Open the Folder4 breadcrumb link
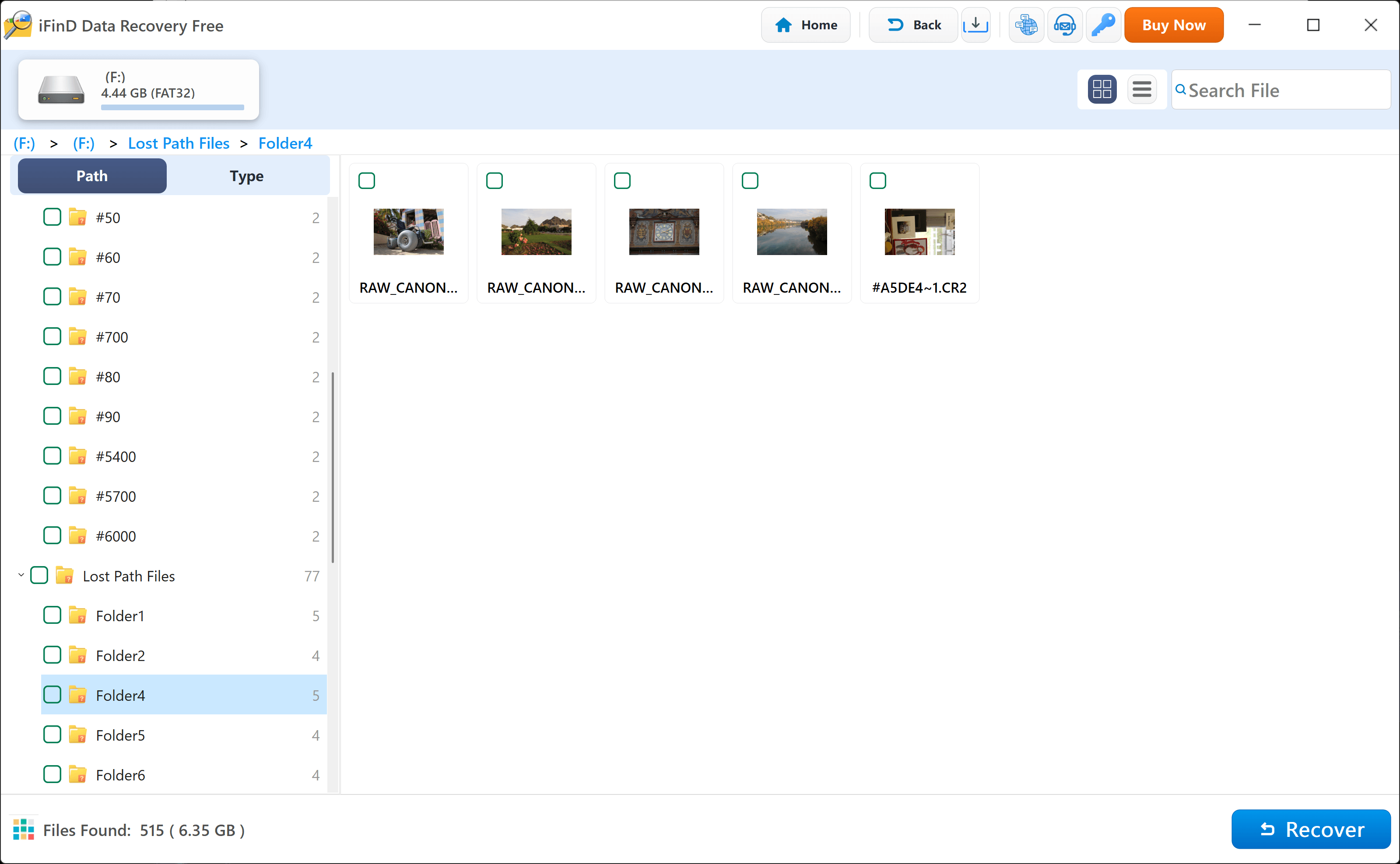Screen dimensions: 1400x864 285,143
